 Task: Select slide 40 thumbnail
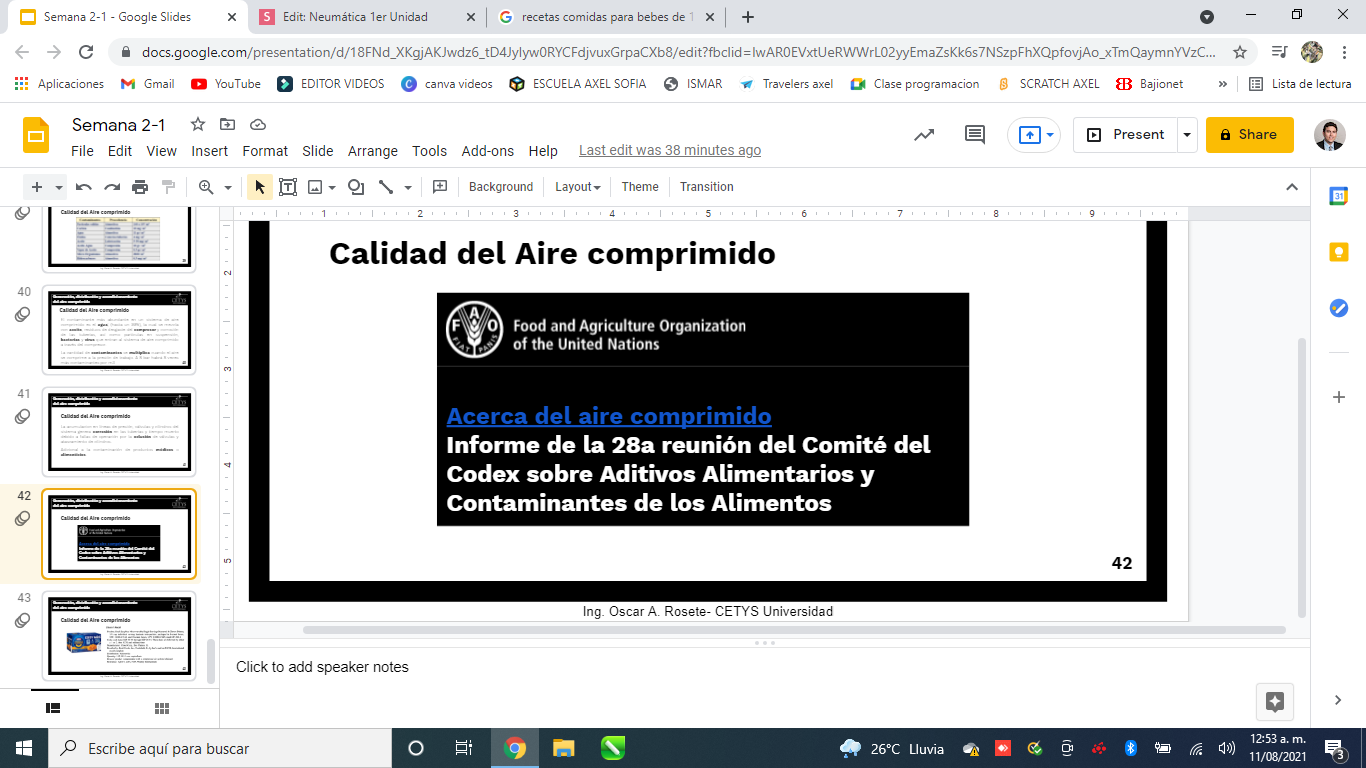[119, 330]
